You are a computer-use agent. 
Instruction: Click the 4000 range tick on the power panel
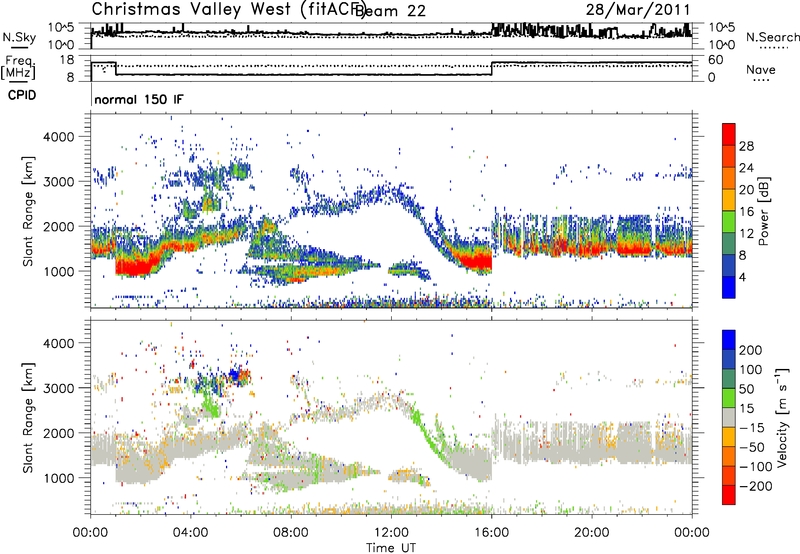(58, 137)
